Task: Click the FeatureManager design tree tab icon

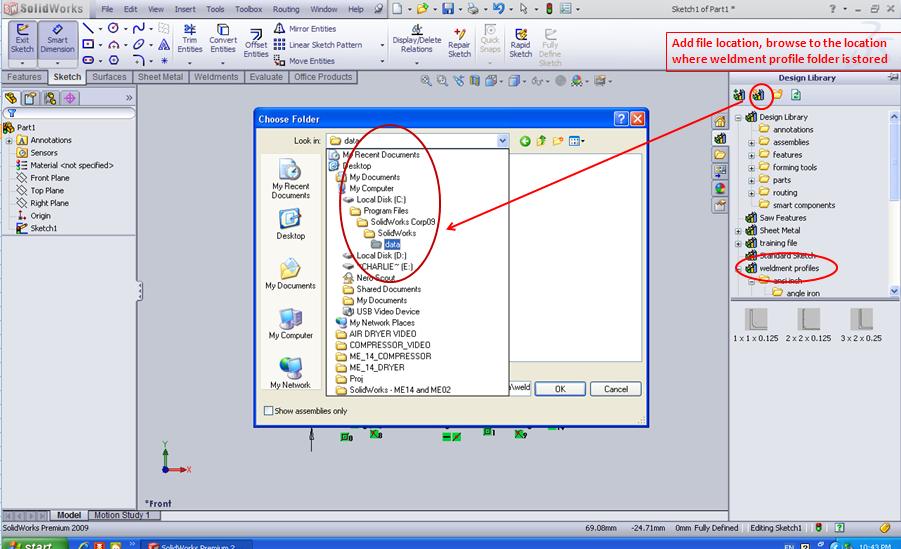Action: 11,98
